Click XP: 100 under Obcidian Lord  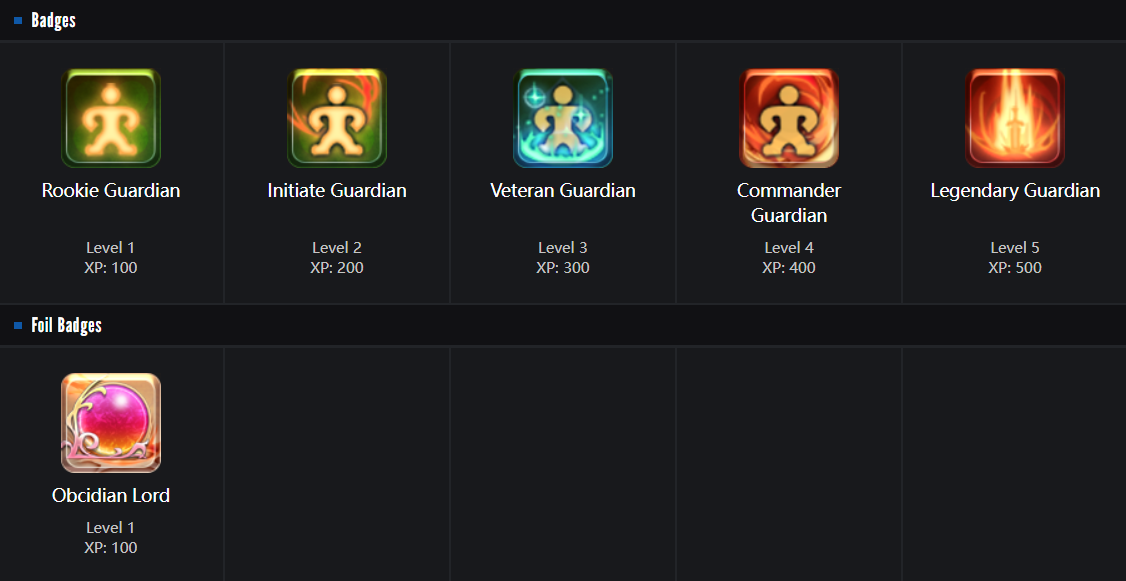(x=111, y=547)
